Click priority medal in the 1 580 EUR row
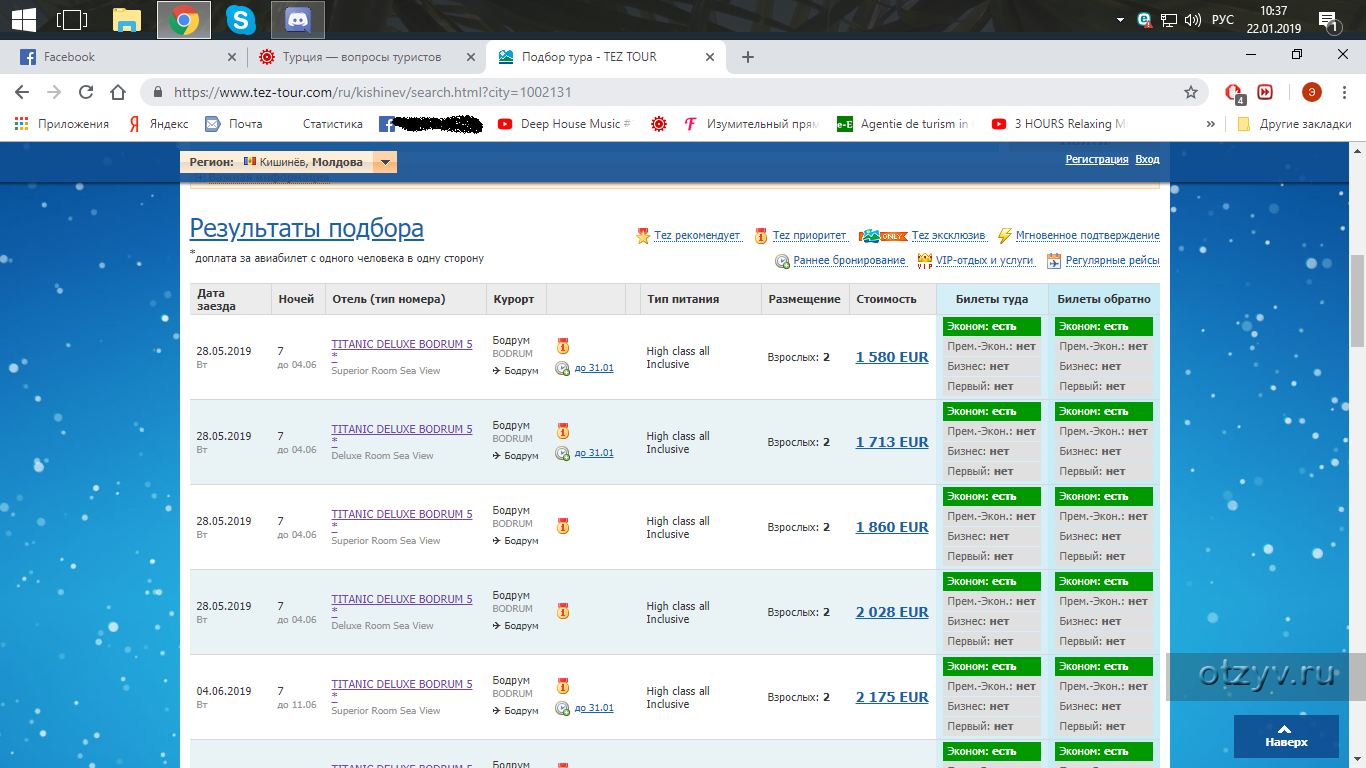Screen dimensions: 1366x768 562,346
